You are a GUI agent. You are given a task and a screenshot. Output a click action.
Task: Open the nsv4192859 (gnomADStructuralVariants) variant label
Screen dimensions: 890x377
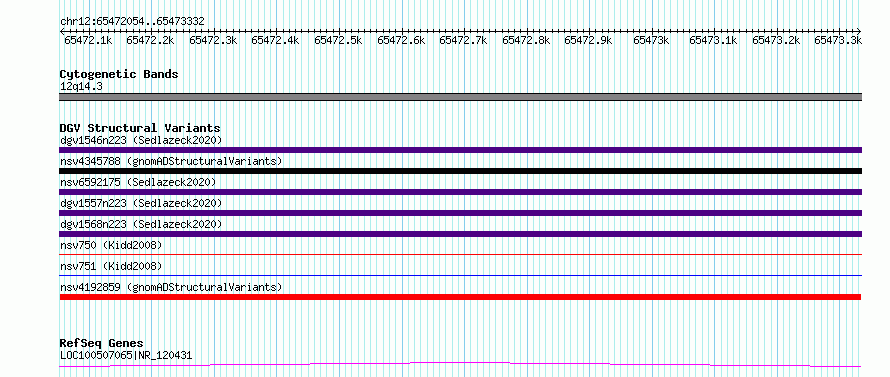point(171,287)
